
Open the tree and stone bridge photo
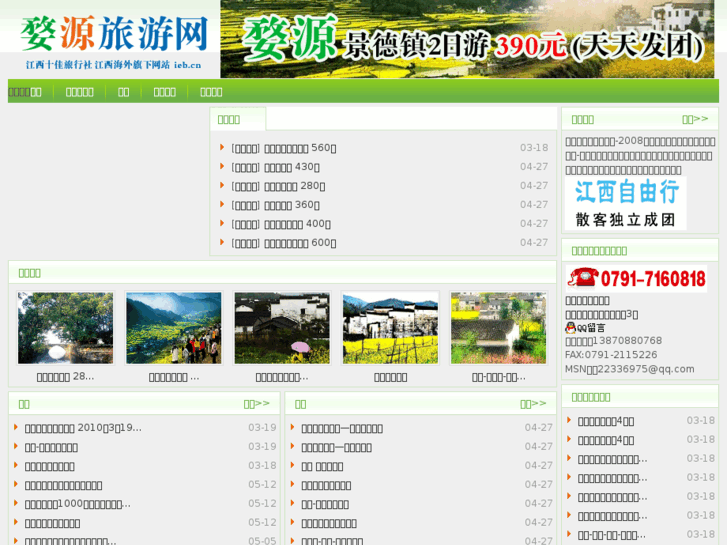click(65, 328)
